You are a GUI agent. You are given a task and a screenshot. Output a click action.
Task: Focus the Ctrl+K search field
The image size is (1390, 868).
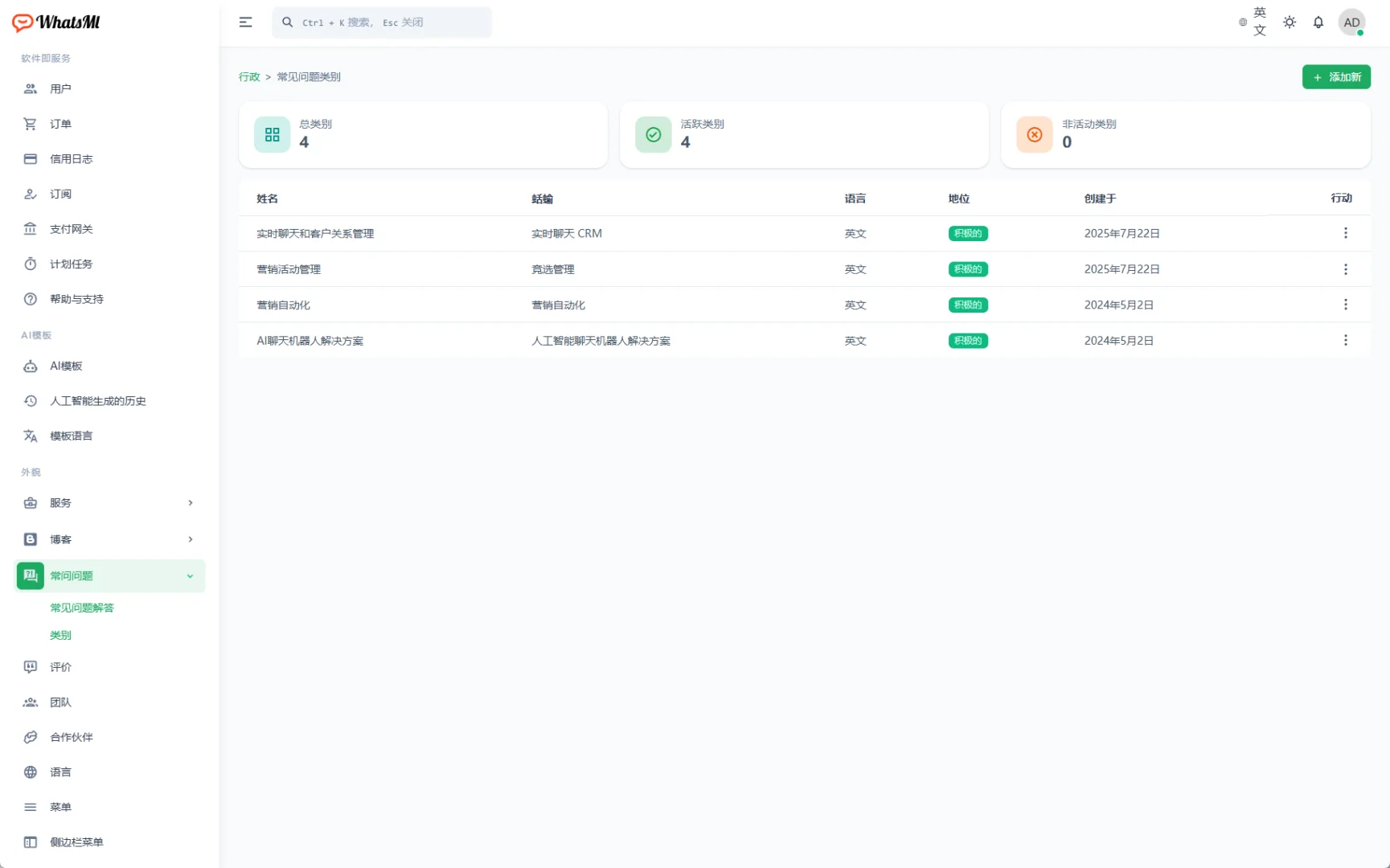382,23
